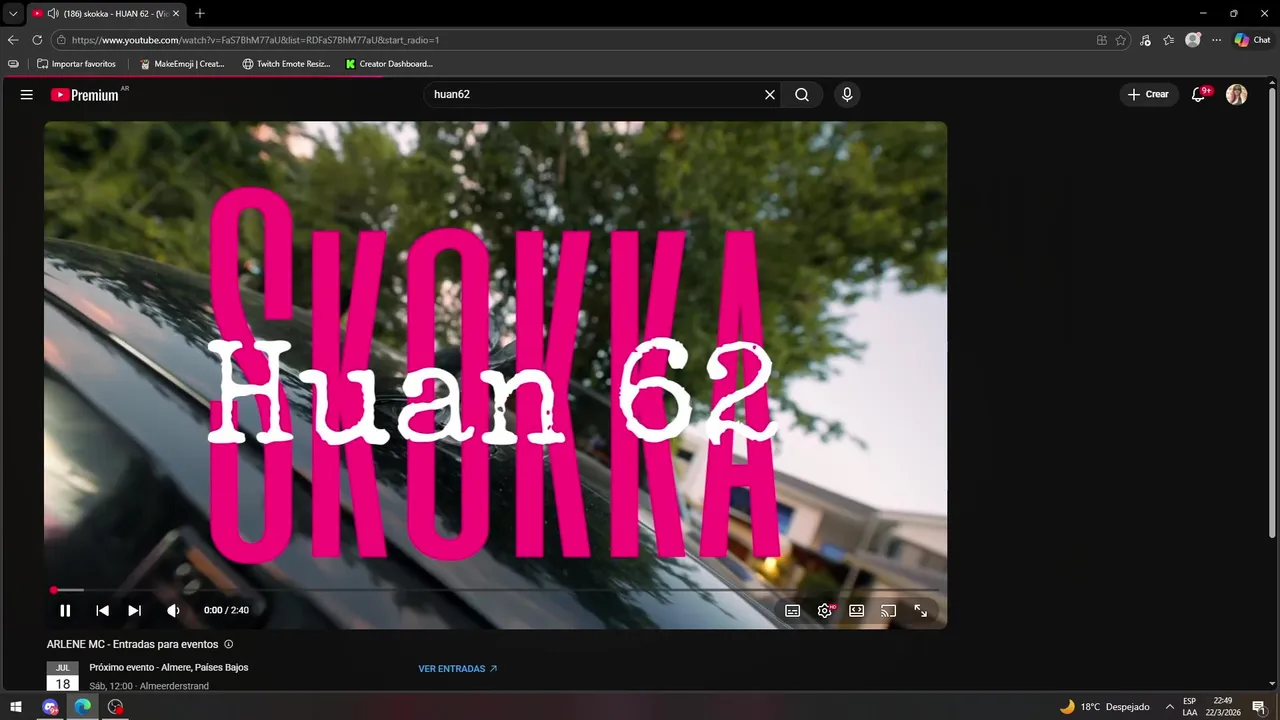Open the YouTube account avatar menu
Image resolution: width=1280 pixels, height=720 pixels.
1237,94
